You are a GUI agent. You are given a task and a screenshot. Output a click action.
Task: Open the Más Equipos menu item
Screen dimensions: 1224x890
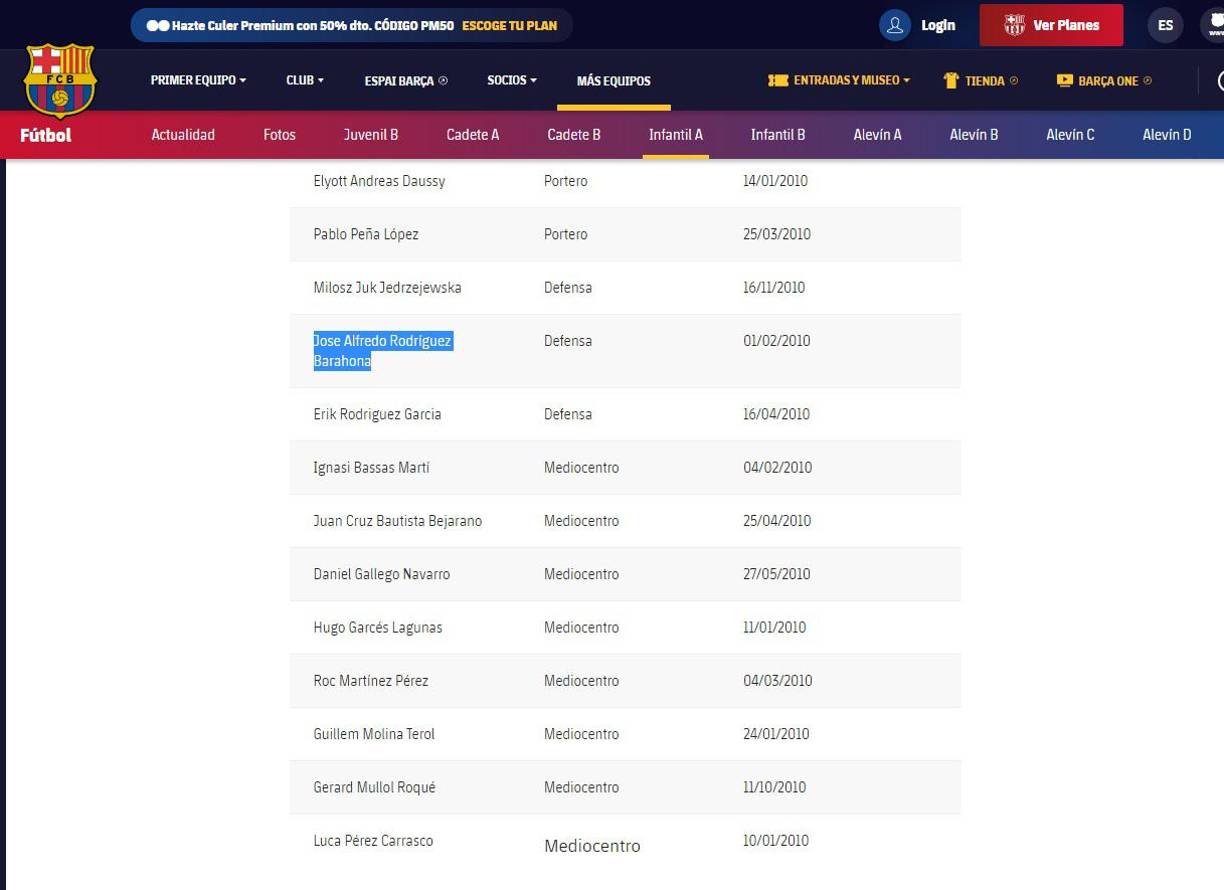click(x=613, y=80)
